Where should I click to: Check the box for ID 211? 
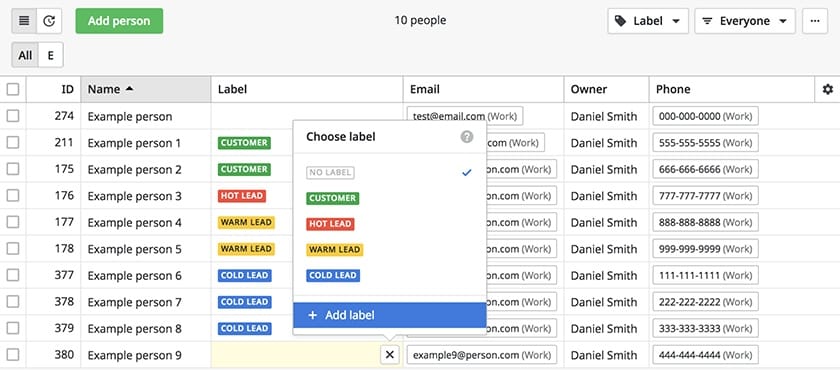click(13, 142)
